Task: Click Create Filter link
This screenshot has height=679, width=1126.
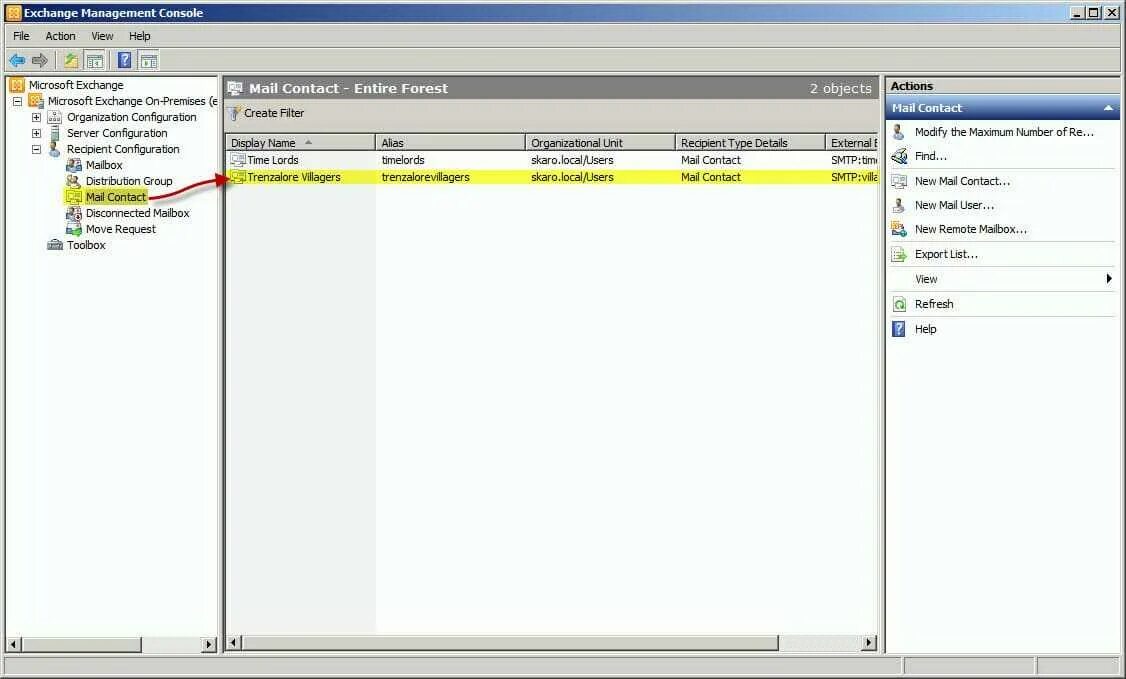Action: (274, 113)
